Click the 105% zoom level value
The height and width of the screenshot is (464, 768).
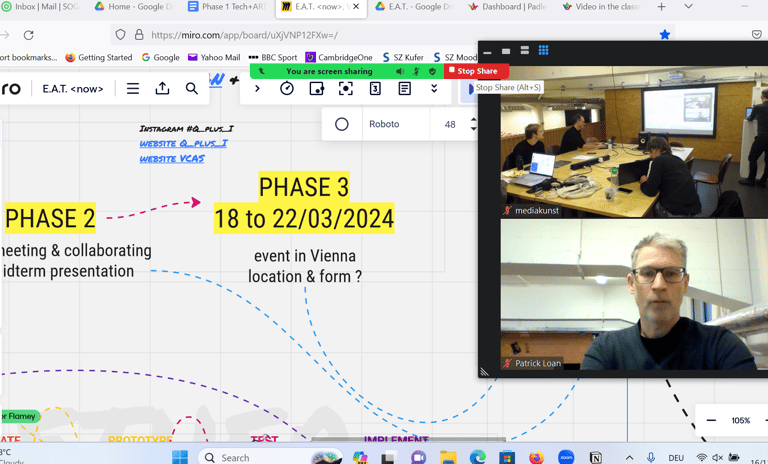click(740, 420)
